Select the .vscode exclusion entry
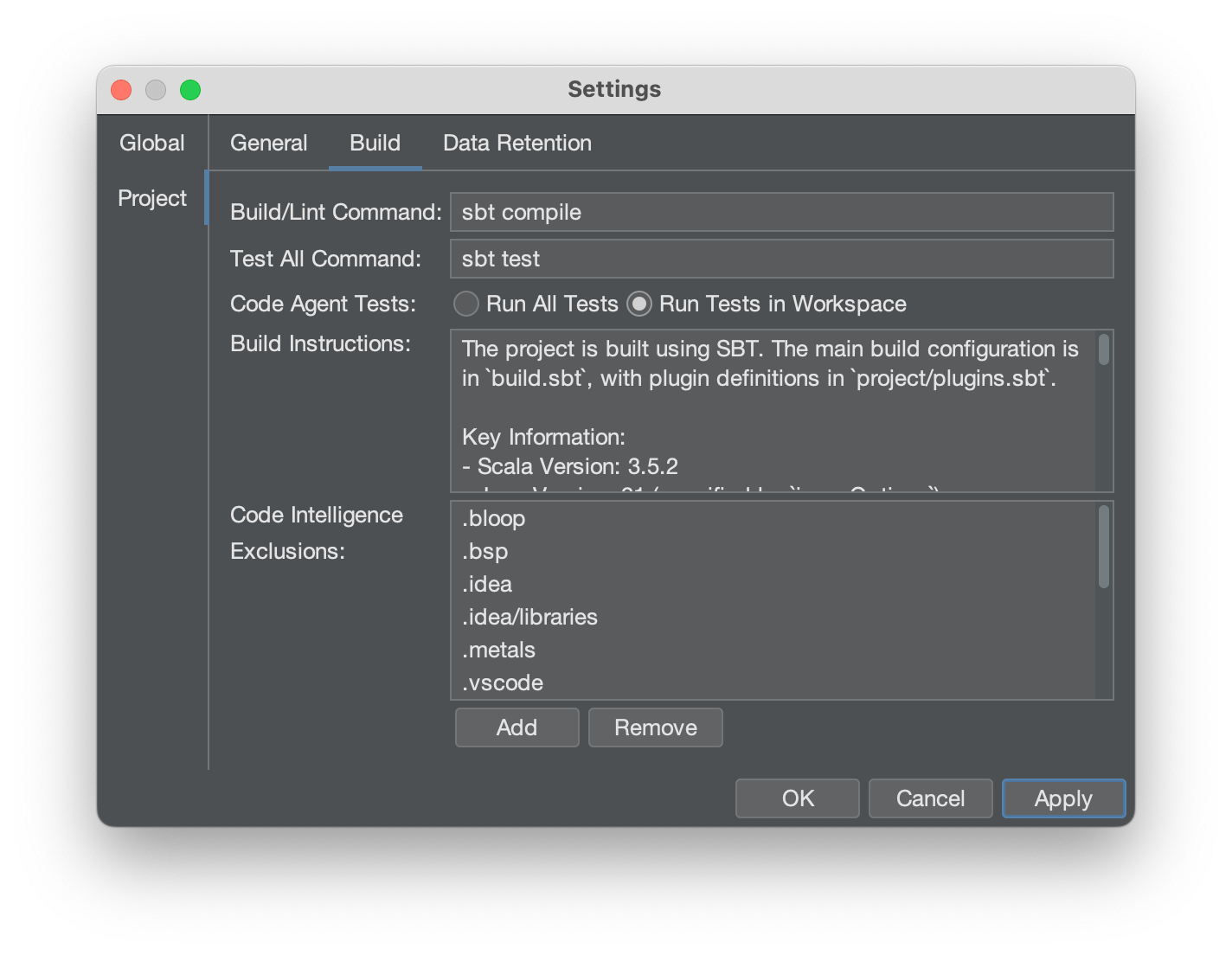The image size is (1232, 955). tap(503, 683)
